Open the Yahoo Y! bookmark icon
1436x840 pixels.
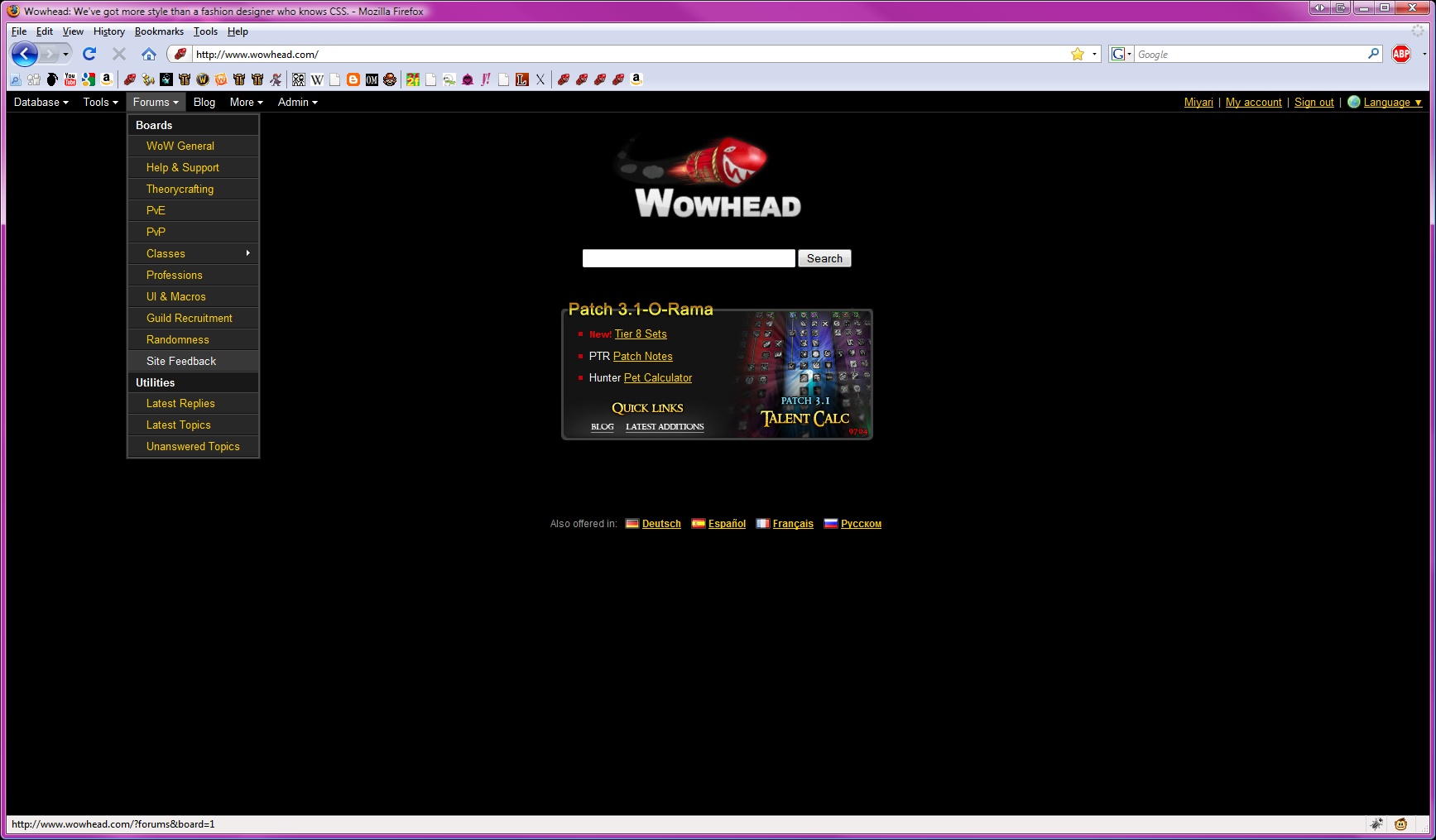(x=486, y=79)
